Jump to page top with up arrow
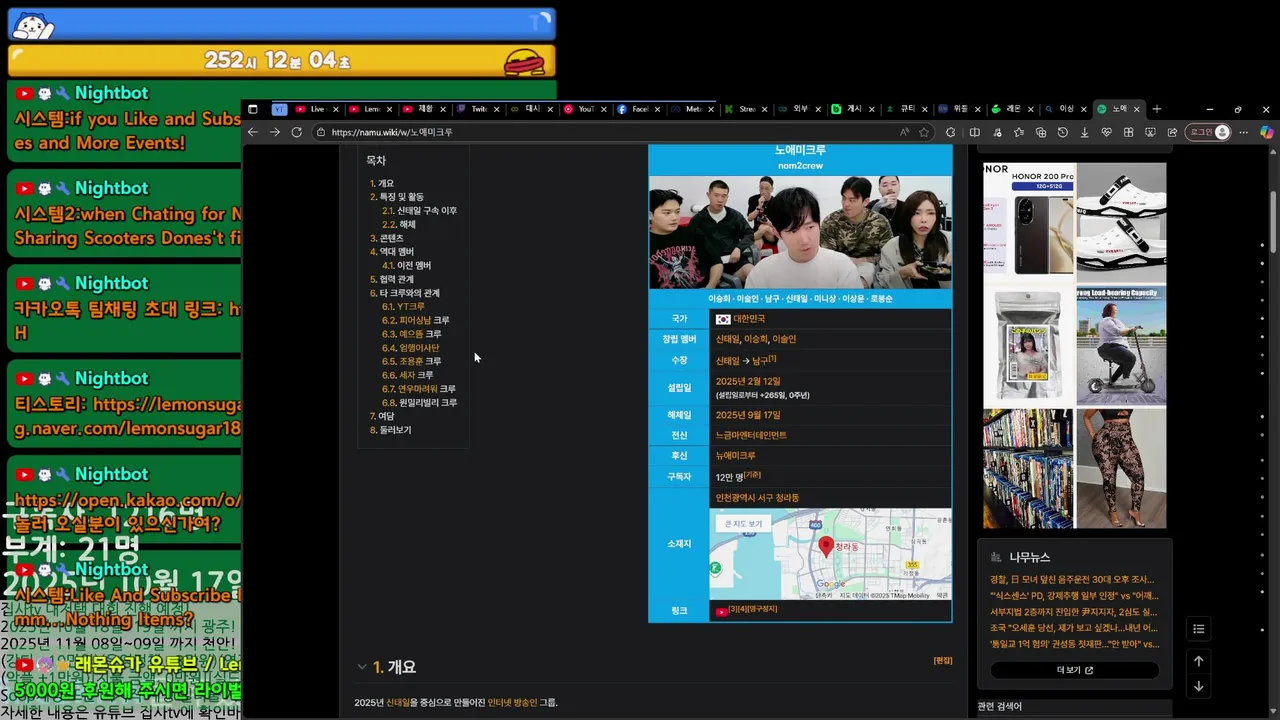1280x720 pixels. (x=1198, y=661)
